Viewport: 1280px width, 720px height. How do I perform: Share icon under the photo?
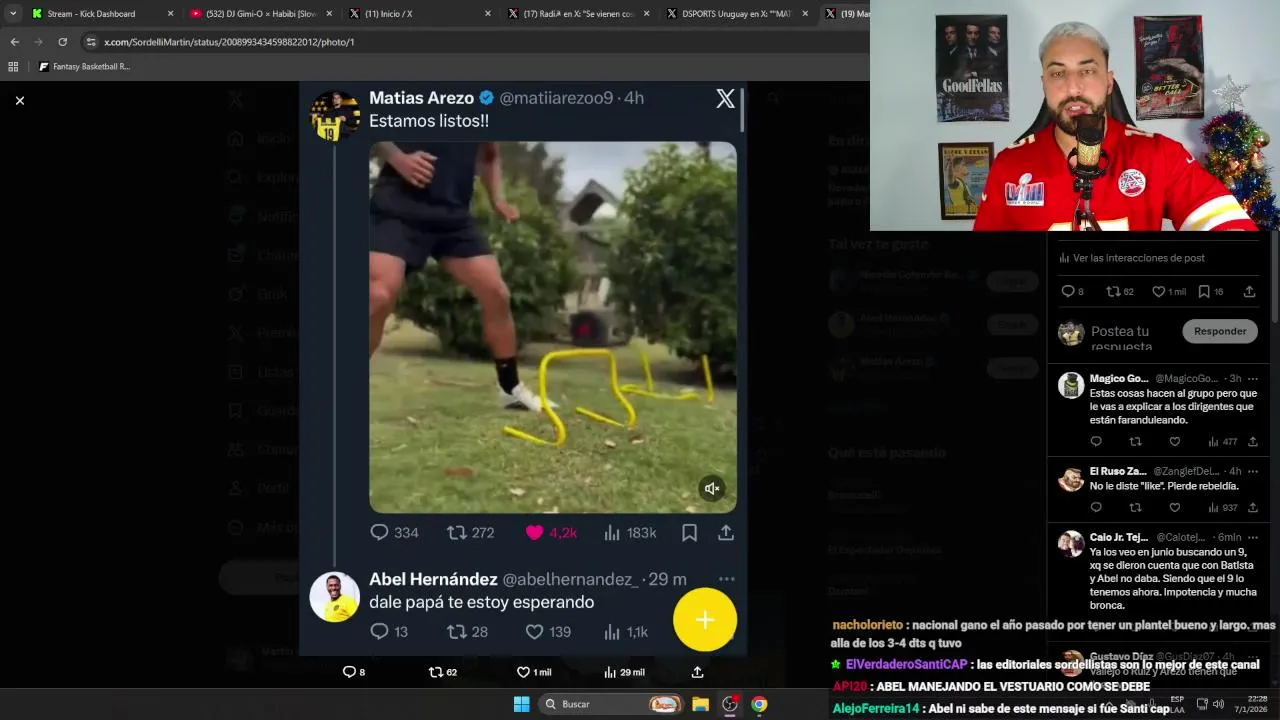(697, 672)
